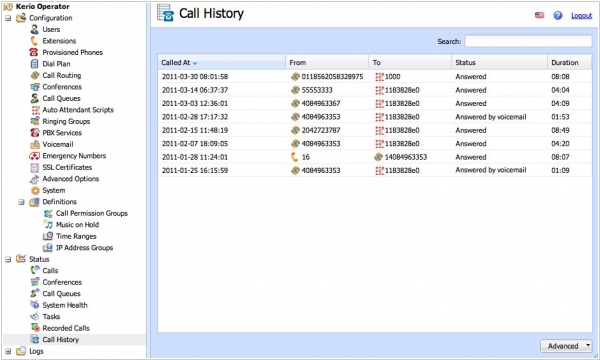Collapse the Status tree node
This screenshot has width=600, height=360.
(x=8, y=259)
